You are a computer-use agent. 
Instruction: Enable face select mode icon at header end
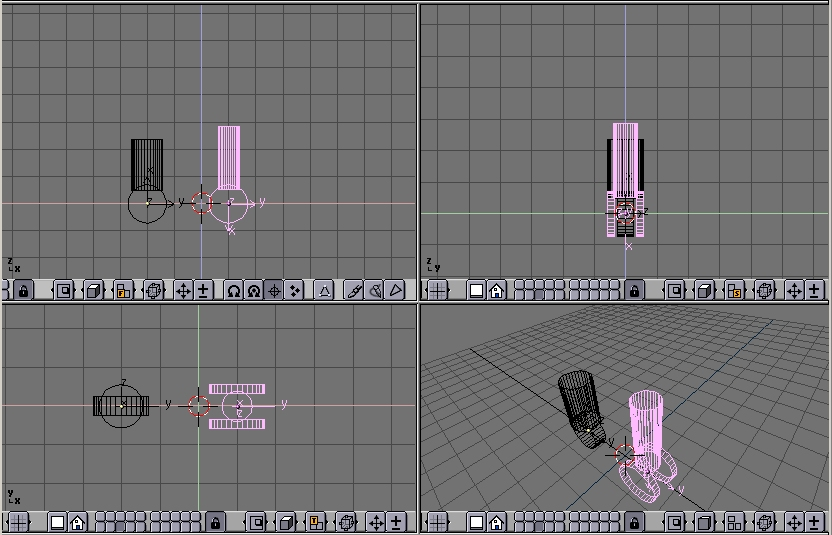click(x=396, y=290)
